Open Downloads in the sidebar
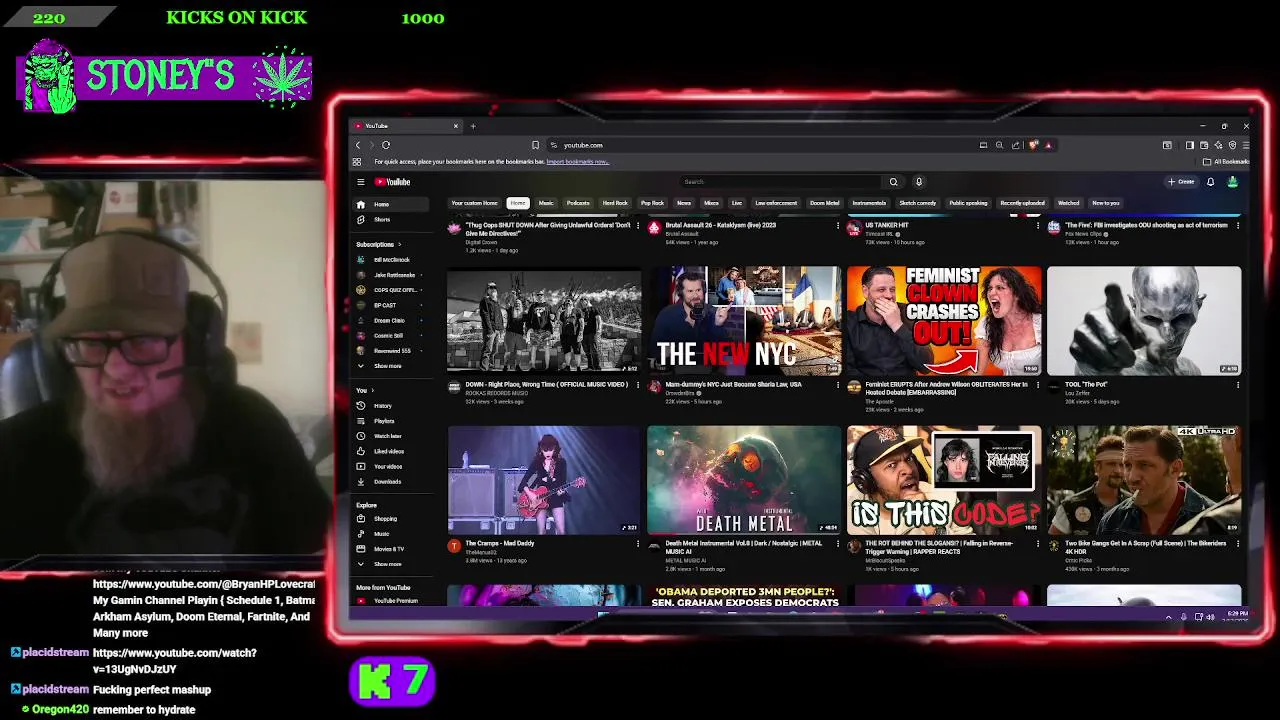 pyautogui.click(x=391, y=481)
